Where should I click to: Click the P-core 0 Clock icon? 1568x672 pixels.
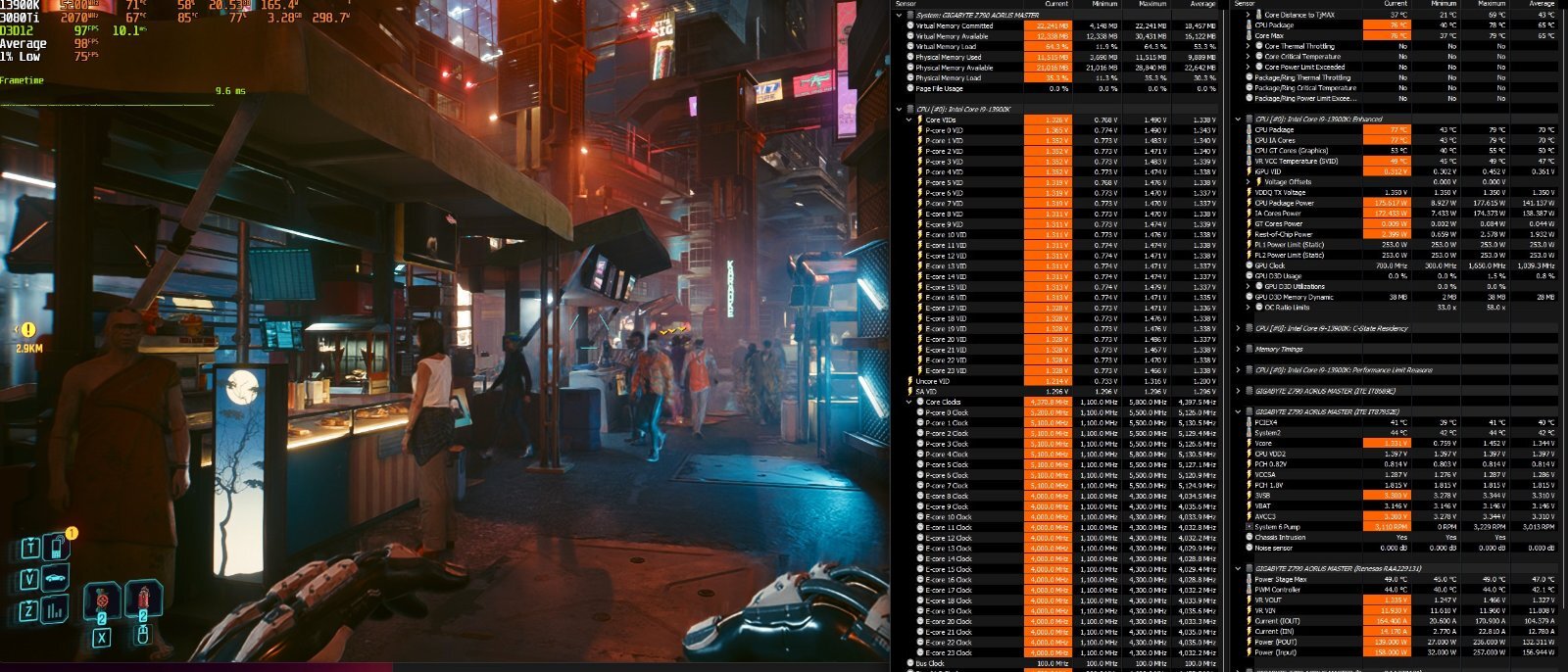tap(919, 412)
